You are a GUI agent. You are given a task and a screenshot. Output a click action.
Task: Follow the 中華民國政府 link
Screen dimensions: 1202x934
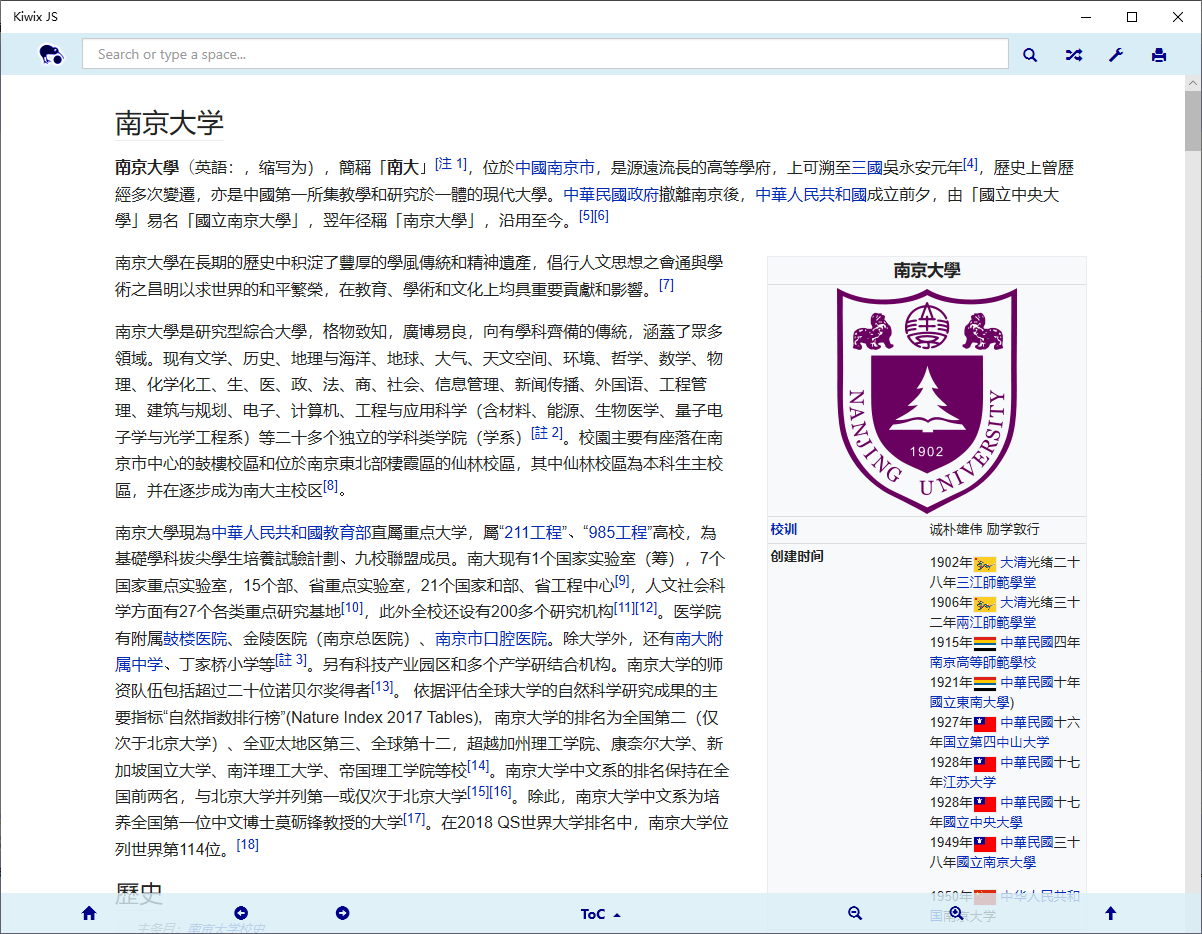click(x=610, y=194)
